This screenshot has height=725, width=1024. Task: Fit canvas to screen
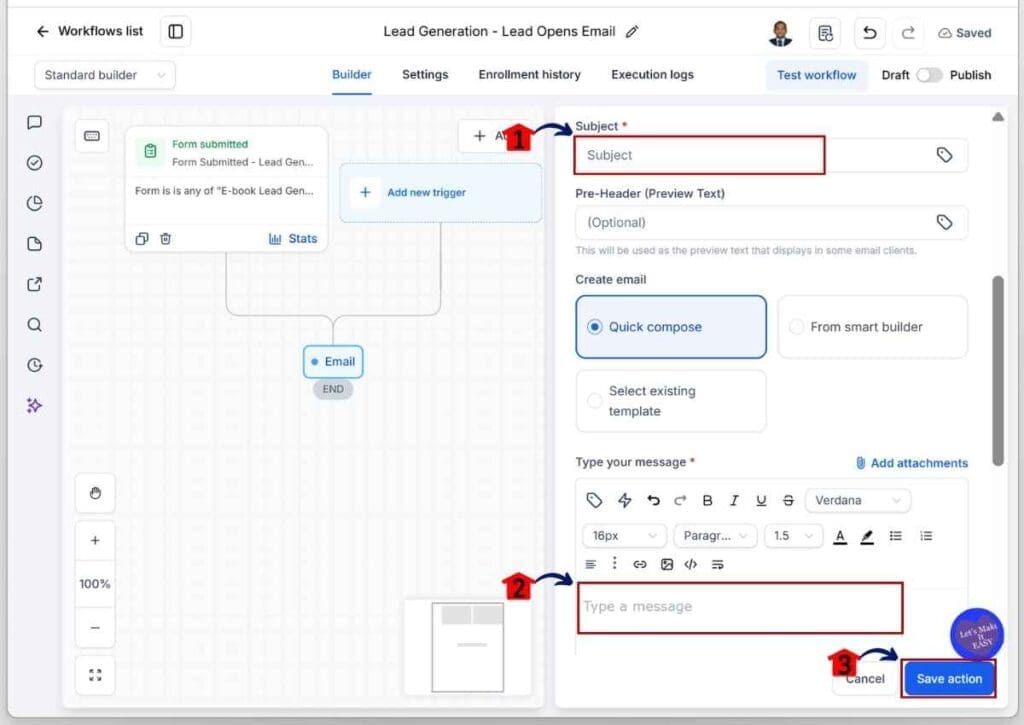coord(95,675)
